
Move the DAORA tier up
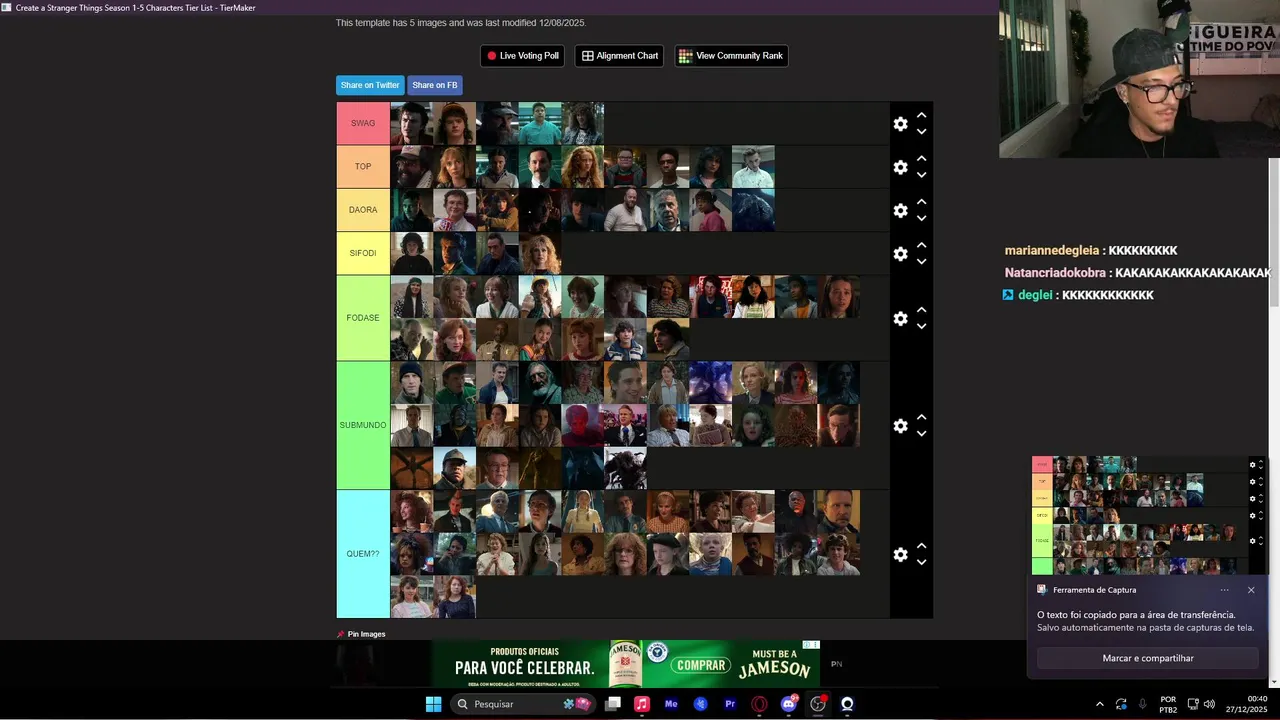(922, 203)
